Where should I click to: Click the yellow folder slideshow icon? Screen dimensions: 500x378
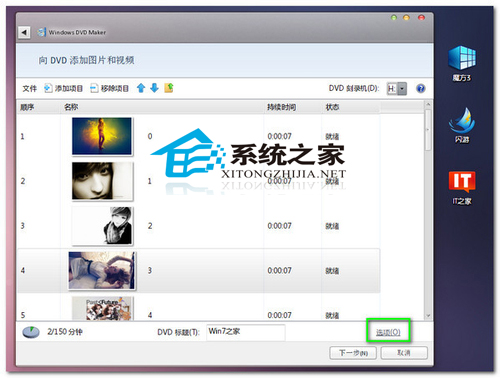[x=169, y=88]
